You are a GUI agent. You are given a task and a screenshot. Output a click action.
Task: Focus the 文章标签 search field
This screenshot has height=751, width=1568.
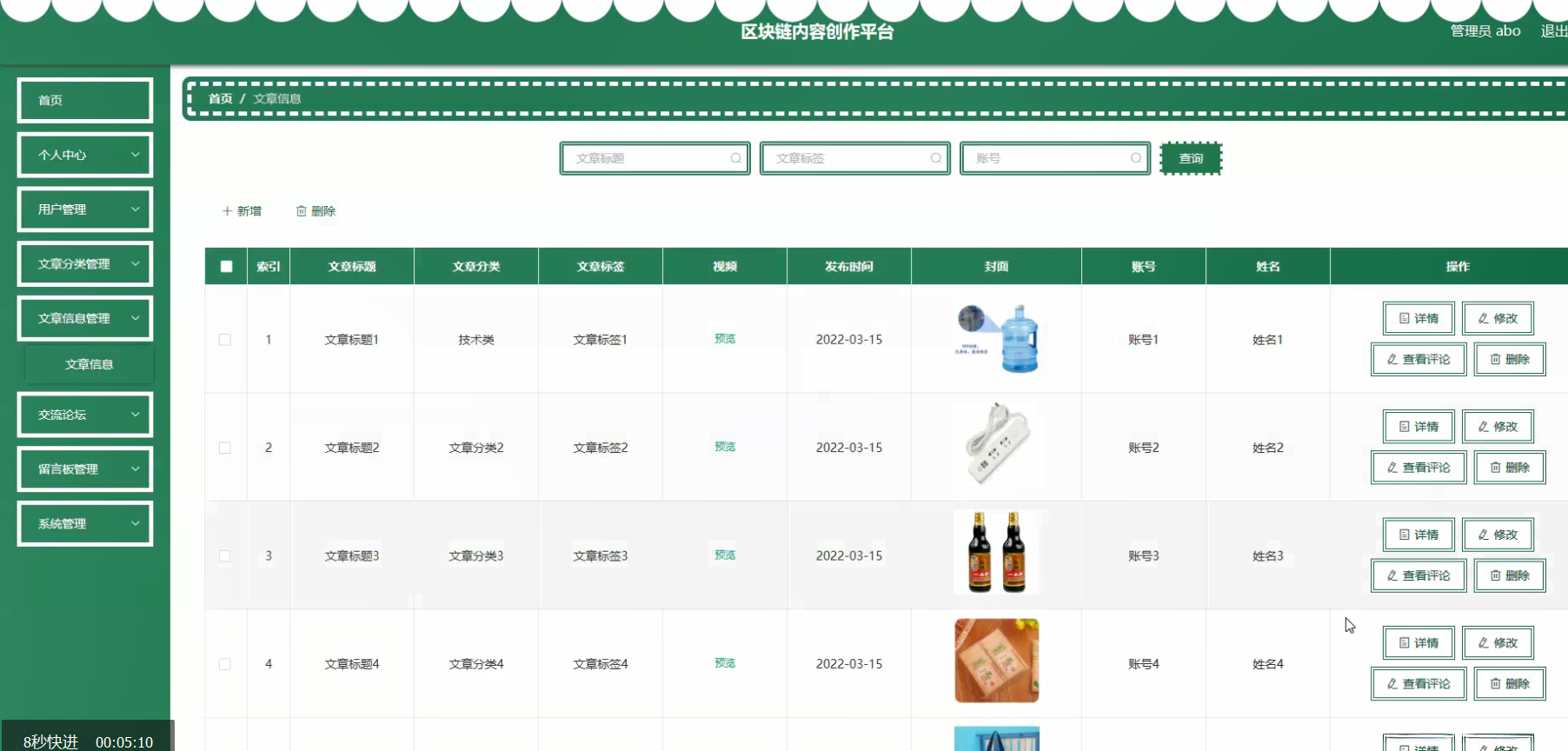coord(855,158)
